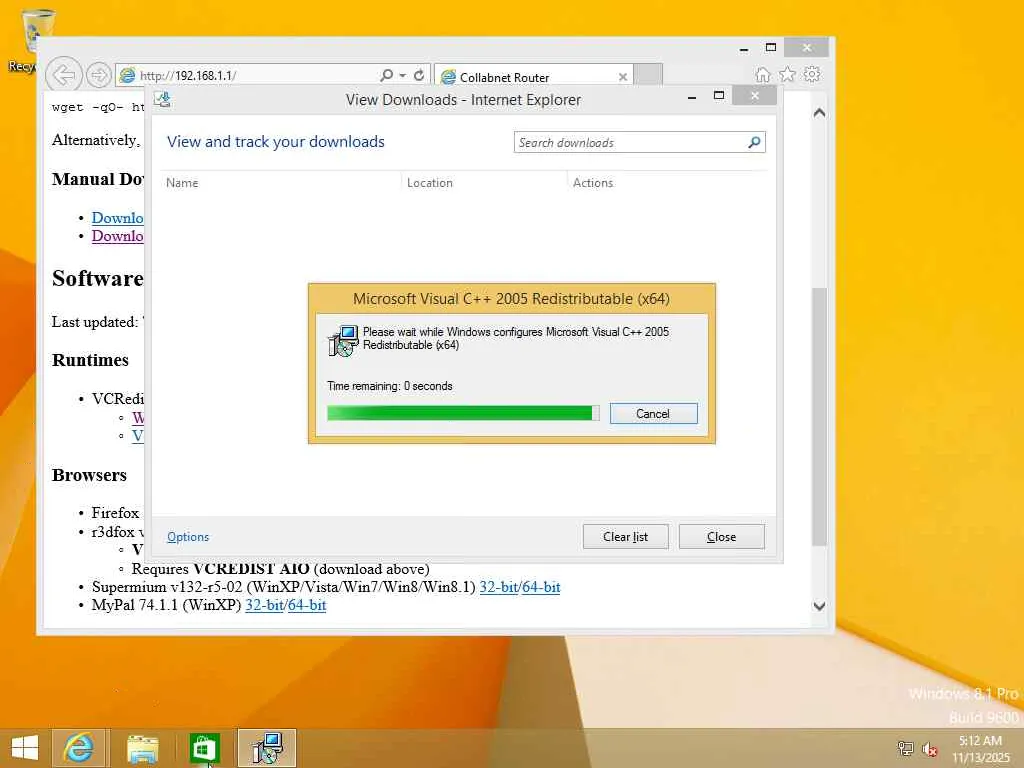Open the MyPal 64-bit download link
The height and width of the screenshot is (768, 1024).
306,605
